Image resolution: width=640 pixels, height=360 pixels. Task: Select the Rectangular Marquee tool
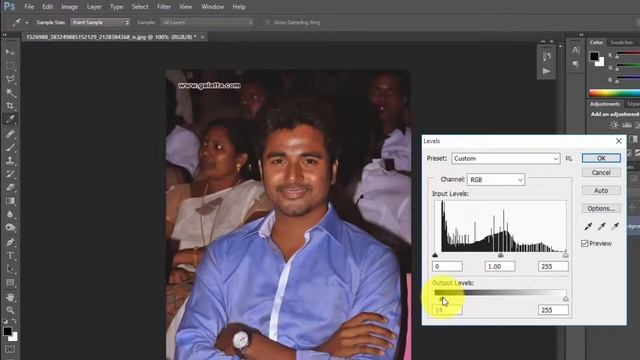coord(10,66)
